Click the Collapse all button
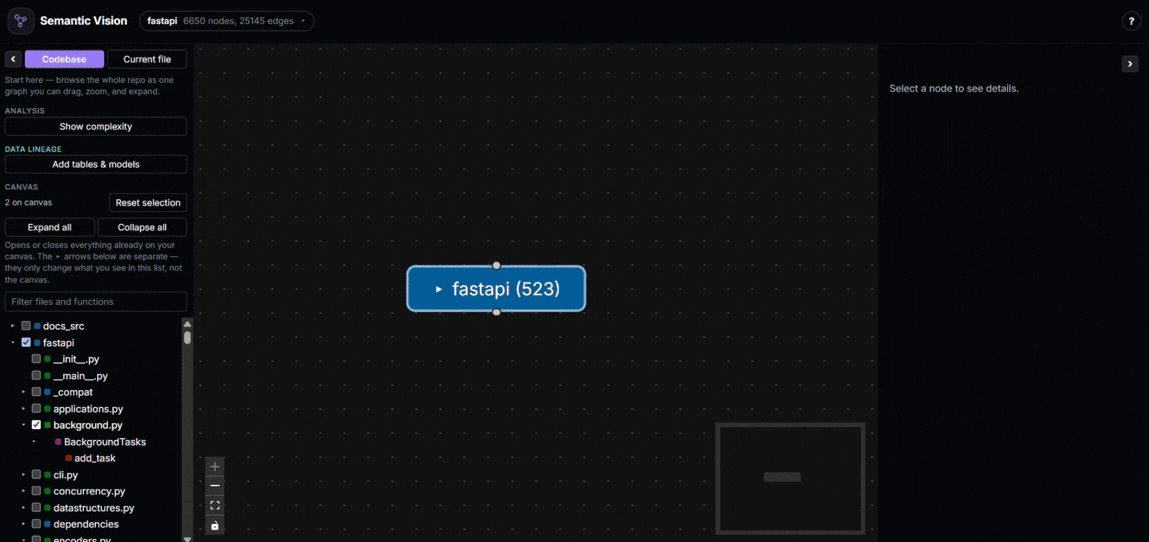1149x542 pixels. (x=142, y=228)
